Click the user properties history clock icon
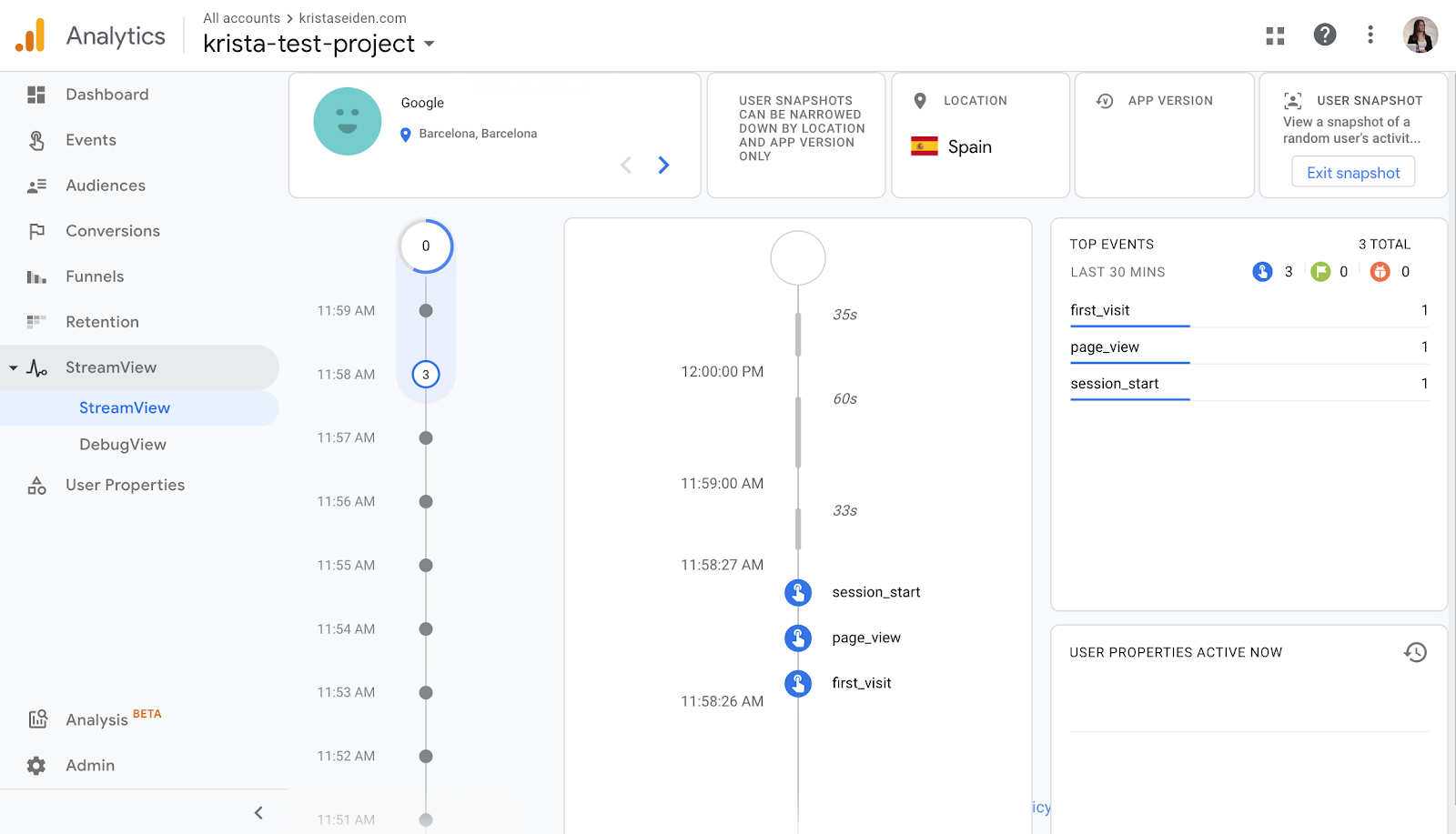Viewport: 1456px width, 834px height. pos(1415,652)
